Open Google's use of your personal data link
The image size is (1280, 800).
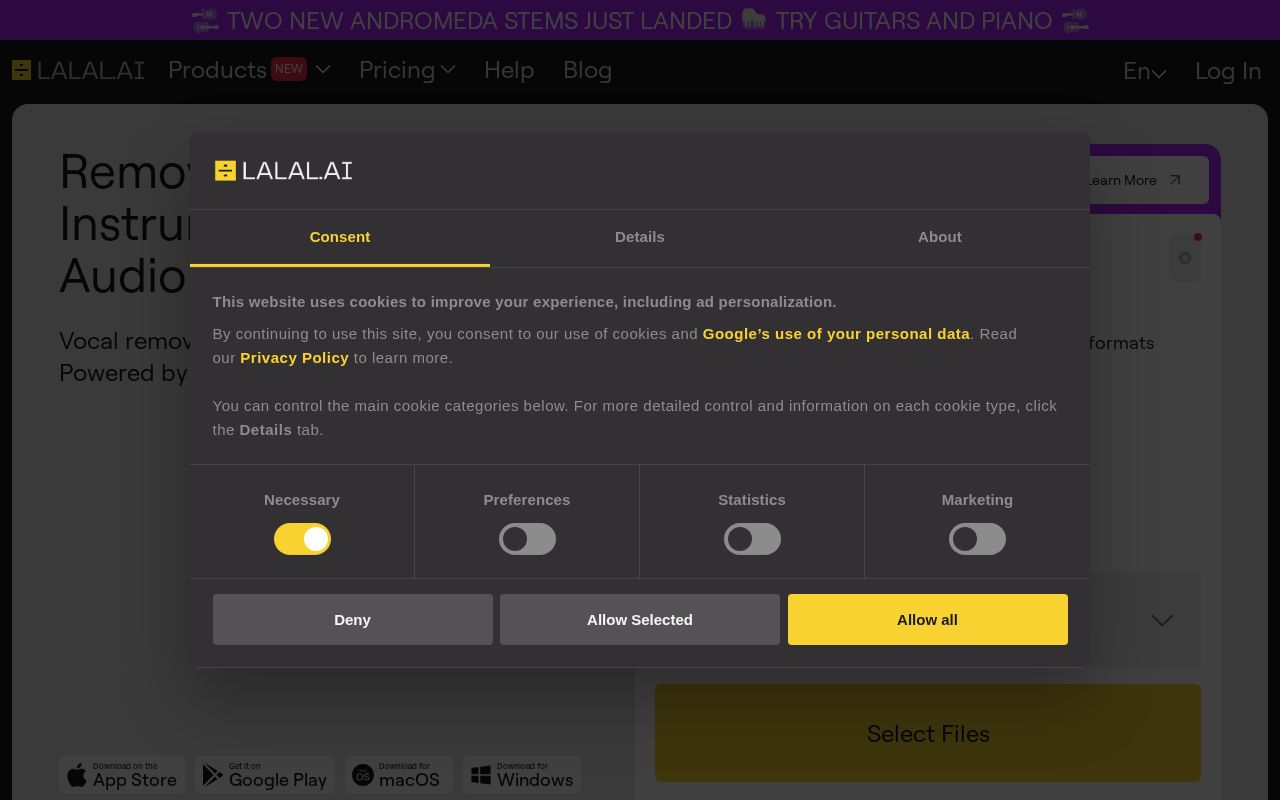point(836,334)
